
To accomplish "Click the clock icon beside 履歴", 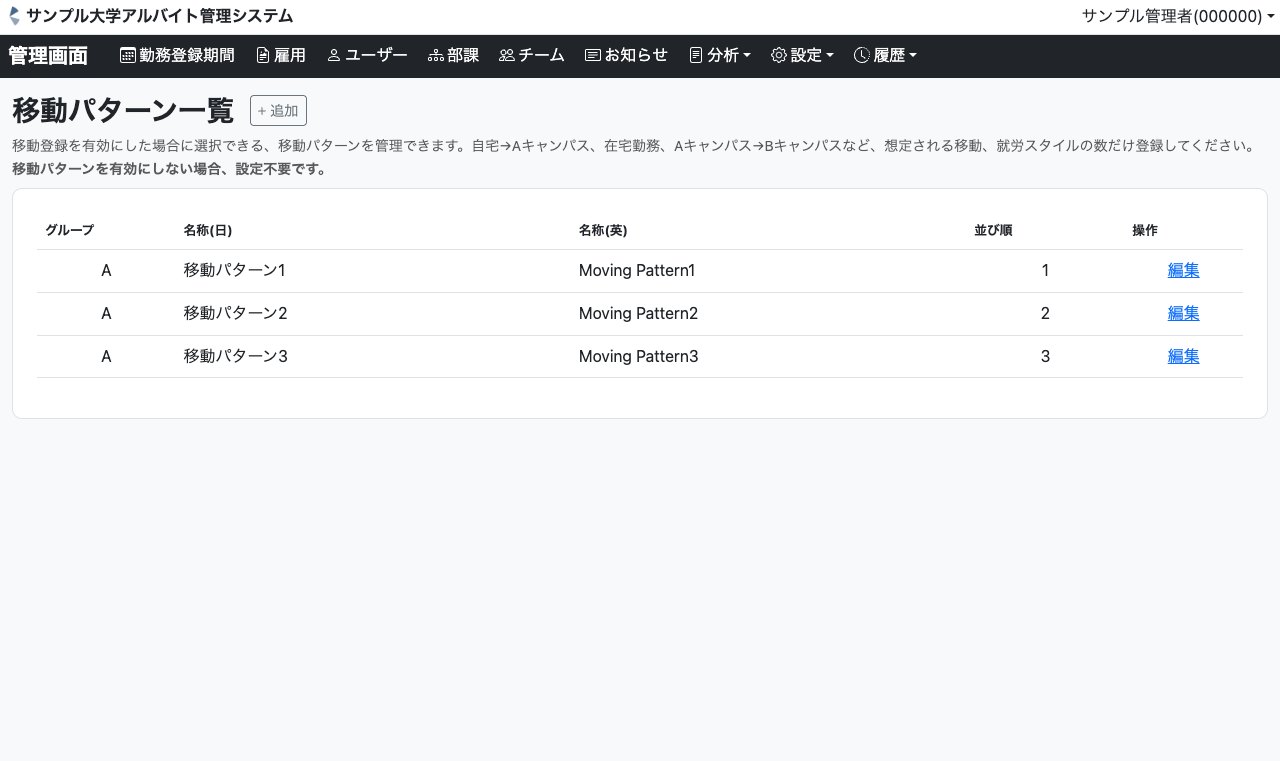I will click(861, 56).
